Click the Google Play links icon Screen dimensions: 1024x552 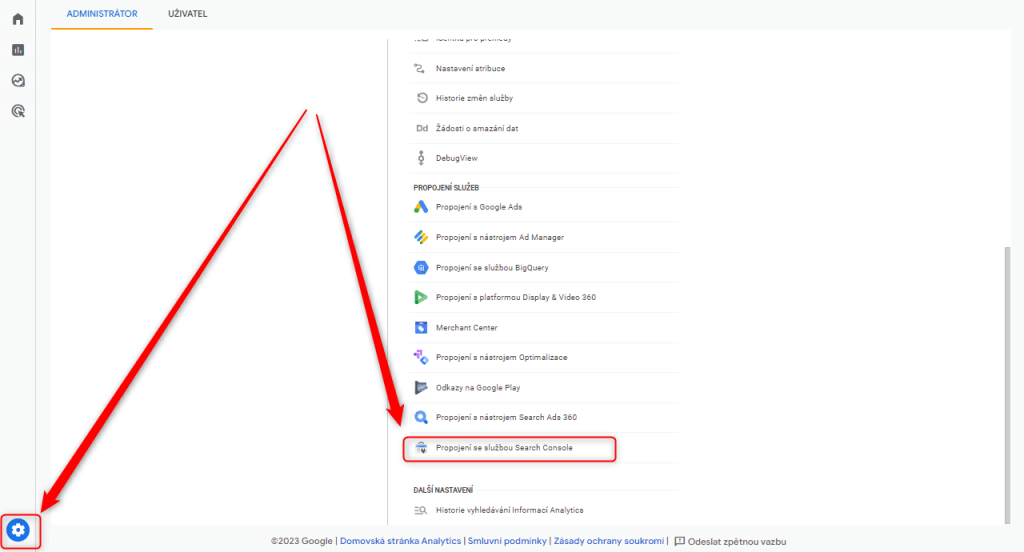(421, 388)
